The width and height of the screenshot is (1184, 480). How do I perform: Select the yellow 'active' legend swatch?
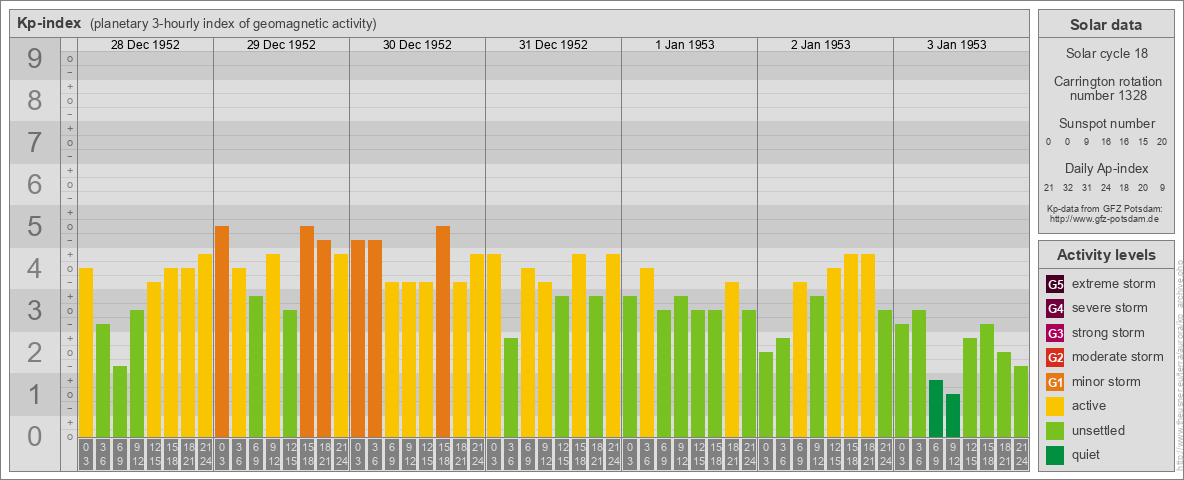pos(1055,406)
